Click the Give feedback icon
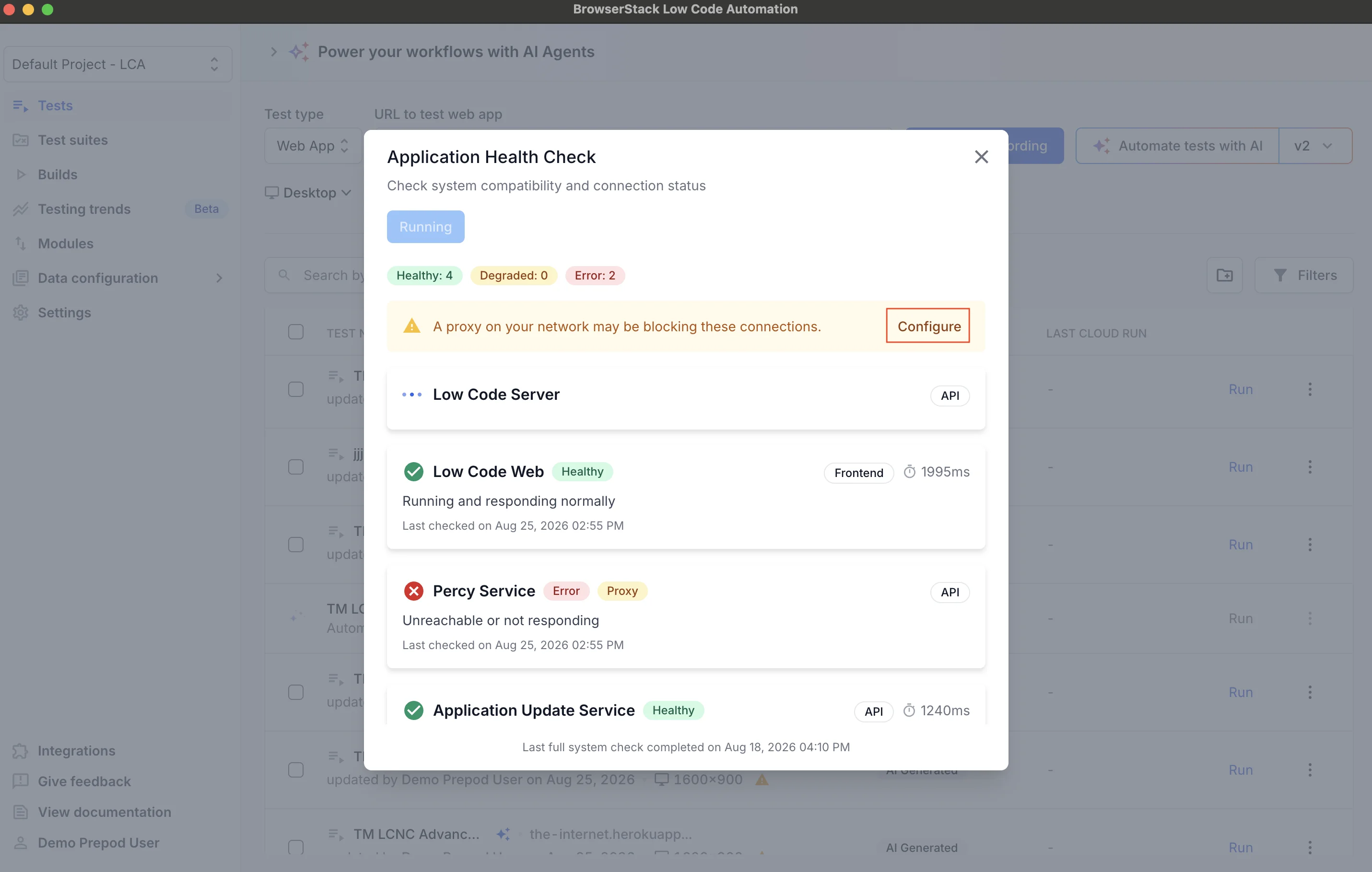This screenshot has width=1372, height=872. point(21,781)
